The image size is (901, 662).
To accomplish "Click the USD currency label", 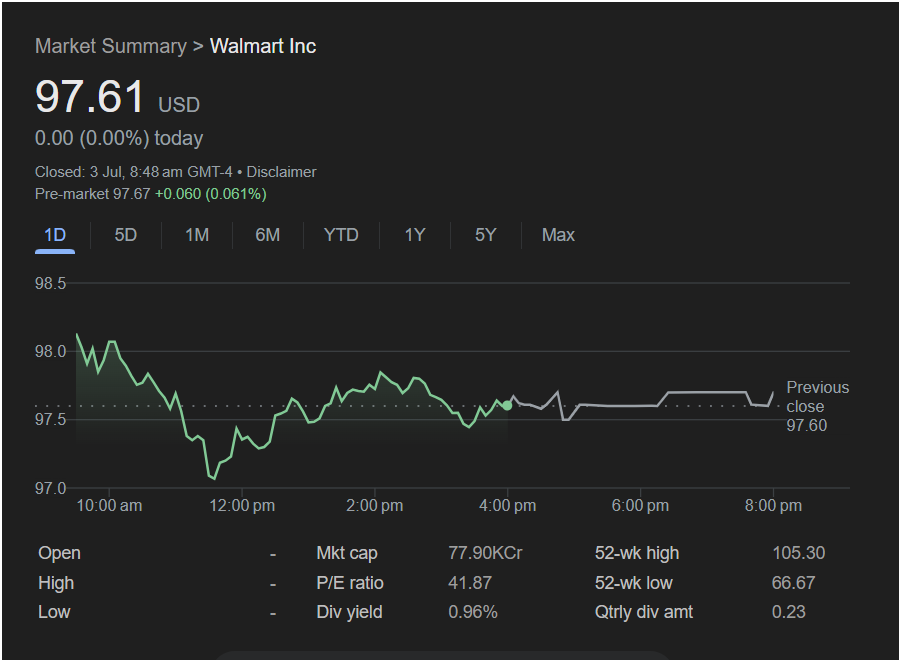I will coord(179,105).
